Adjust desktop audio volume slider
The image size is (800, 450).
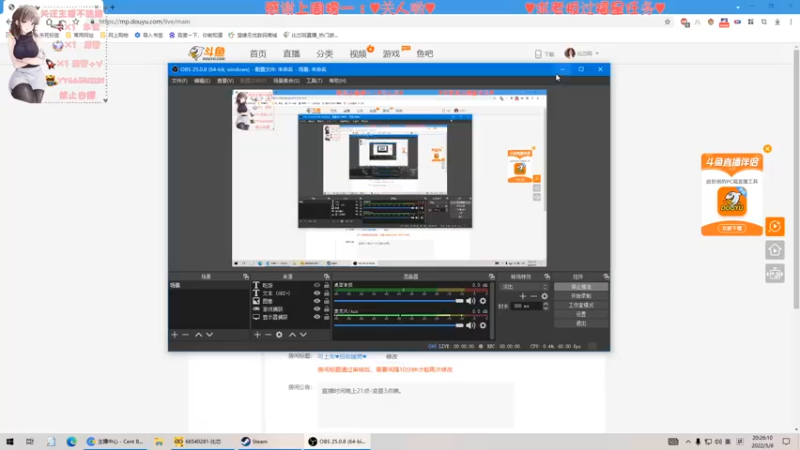(398, 301)
